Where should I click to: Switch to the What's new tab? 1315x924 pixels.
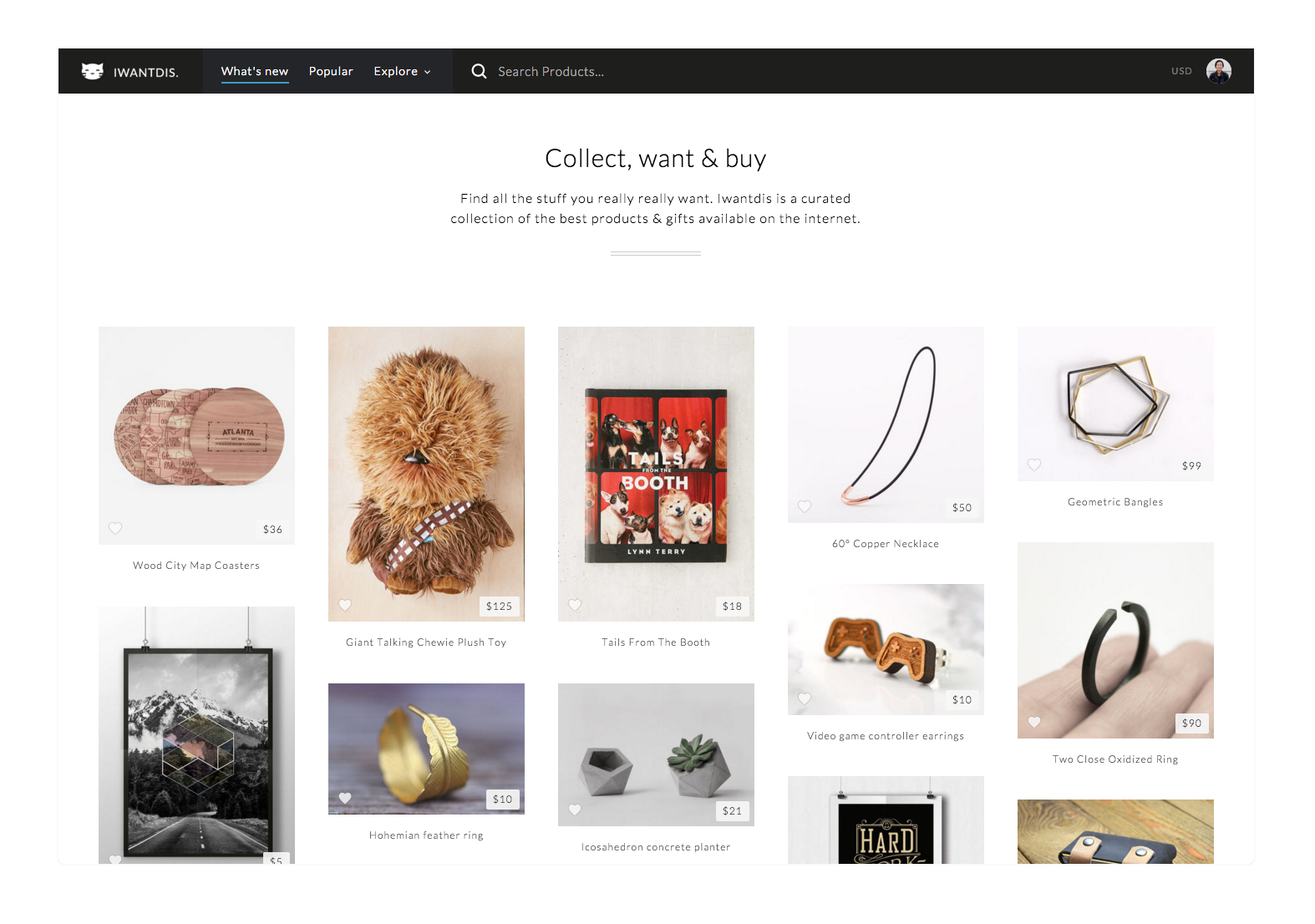click(255, 71)
